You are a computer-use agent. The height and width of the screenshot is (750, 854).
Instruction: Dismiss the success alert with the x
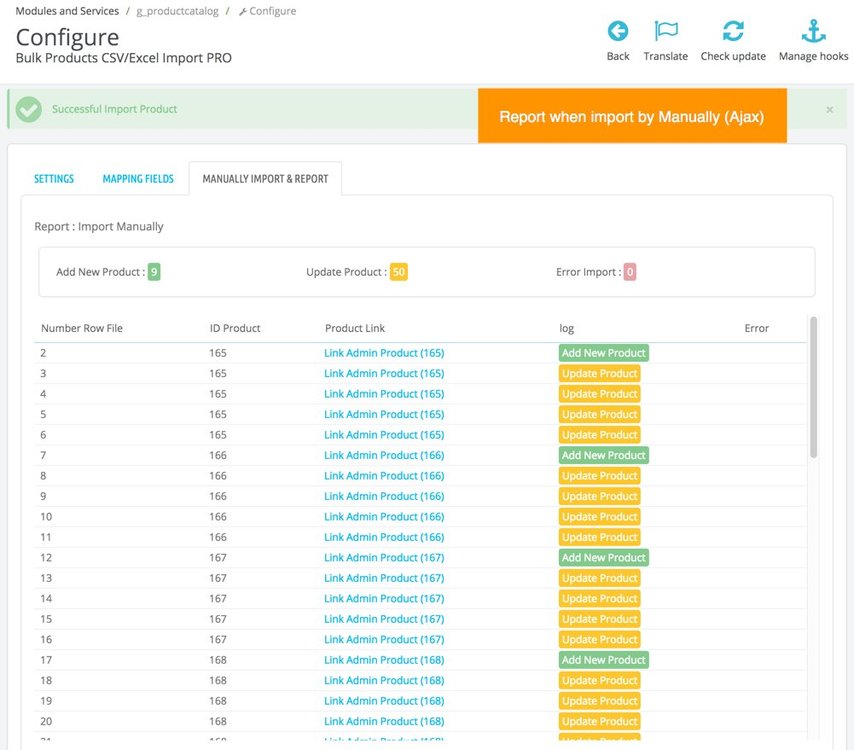coord(829,109)
